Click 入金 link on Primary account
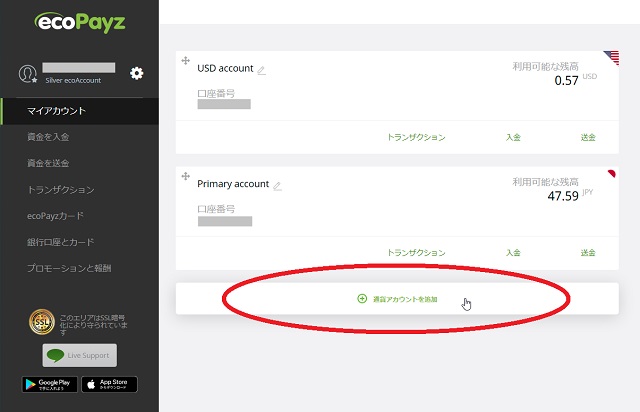640x412 pixels. point(513,253)
